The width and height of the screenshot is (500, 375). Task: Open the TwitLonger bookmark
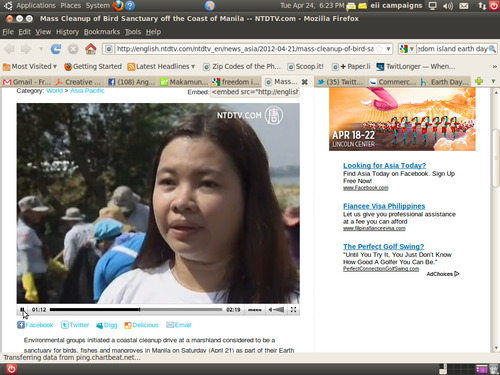[x=416, y=67]
